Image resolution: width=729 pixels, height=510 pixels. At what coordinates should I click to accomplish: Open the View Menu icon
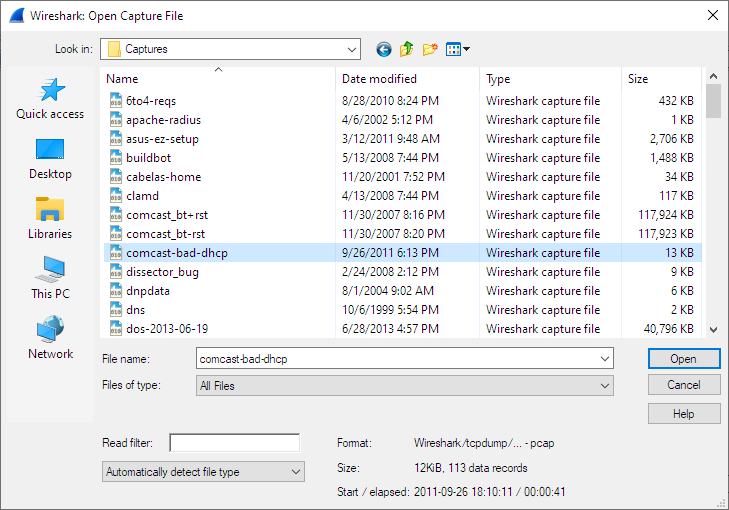click(457, 49)
